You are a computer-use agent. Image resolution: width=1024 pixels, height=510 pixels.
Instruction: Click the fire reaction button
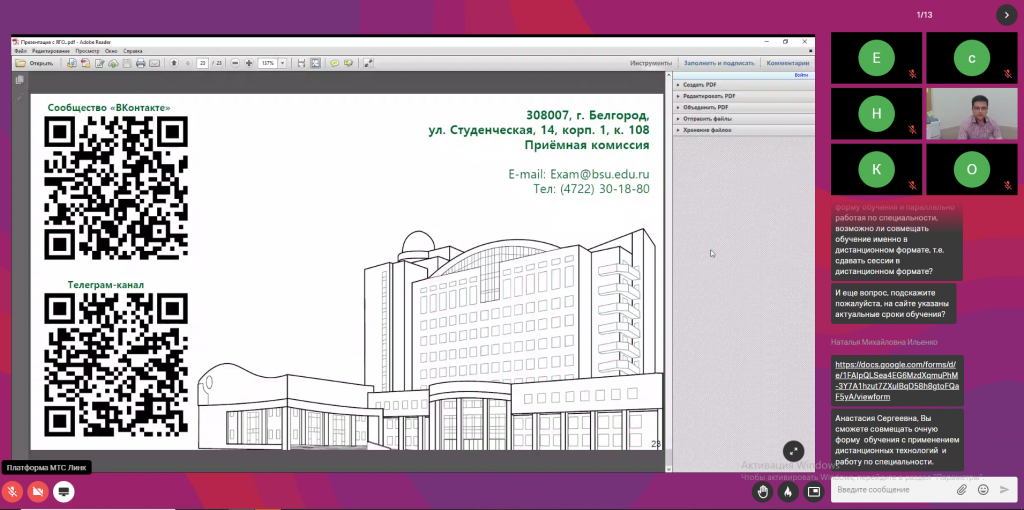788,492
